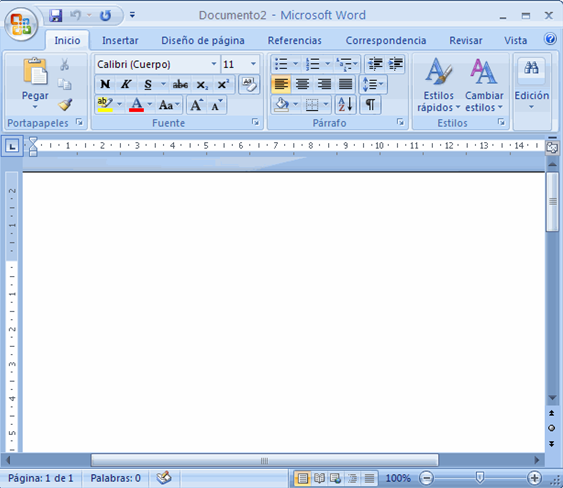563x488 pixels.
Task: Open the Diseño de página tab
Action: click(203, 40)
